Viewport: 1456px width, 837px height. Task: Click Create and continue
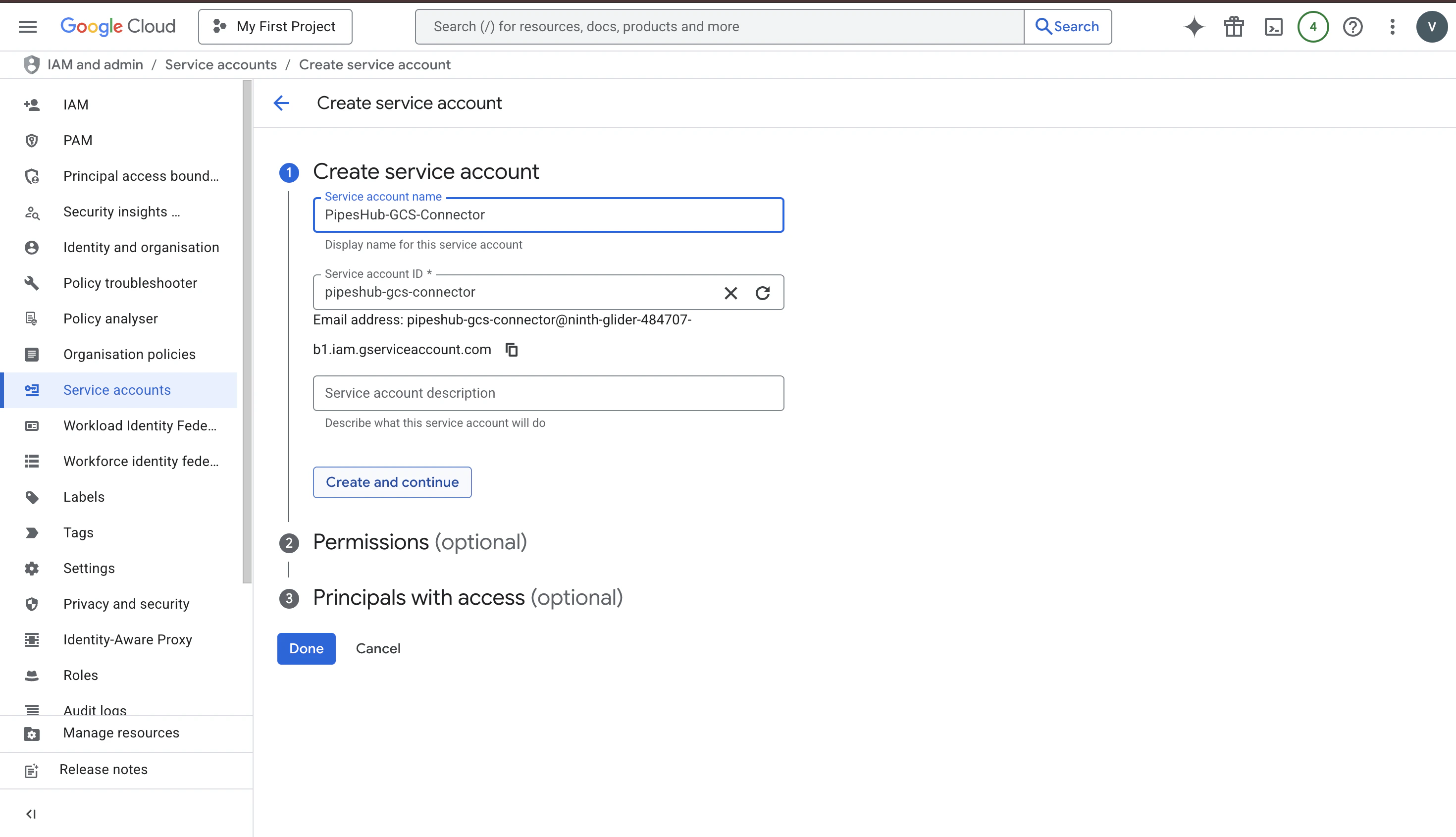[x=392, y=482]
